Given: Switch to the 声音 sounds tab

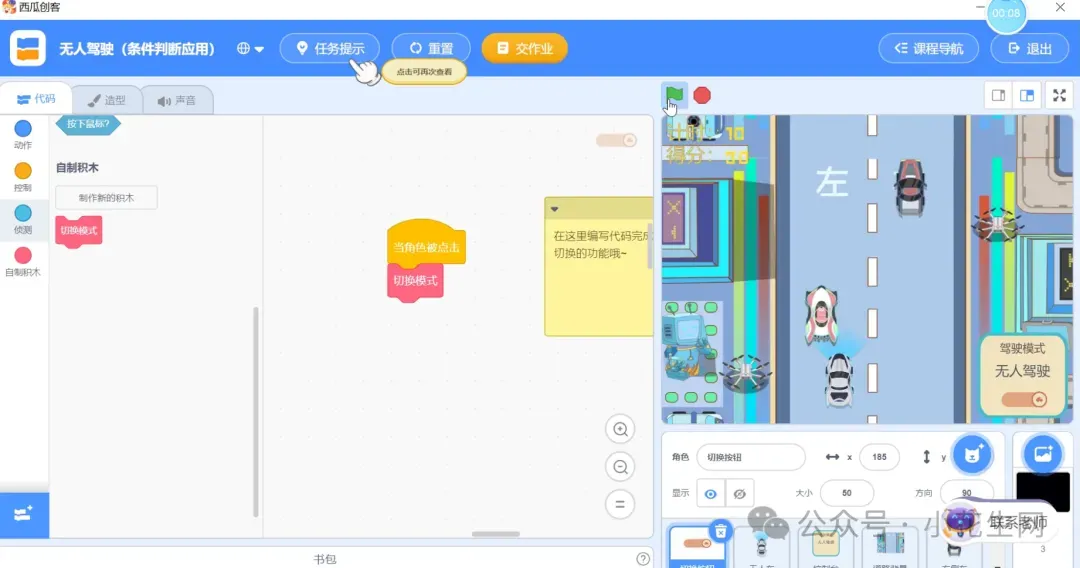Looking at the screenshot, I should [x=177, y=101].
